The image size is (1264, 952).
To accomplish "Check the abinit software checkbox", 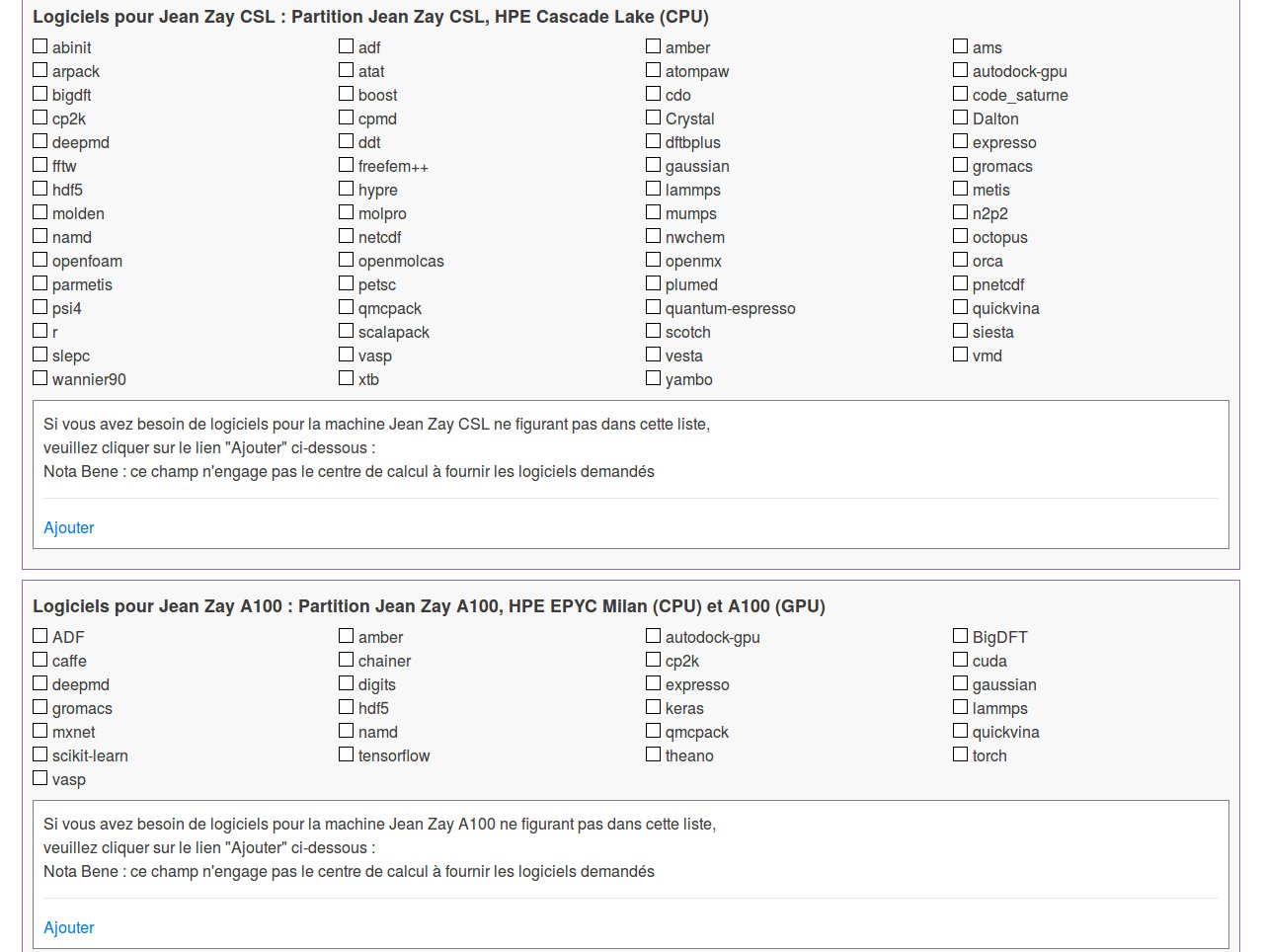I will 40,46.
